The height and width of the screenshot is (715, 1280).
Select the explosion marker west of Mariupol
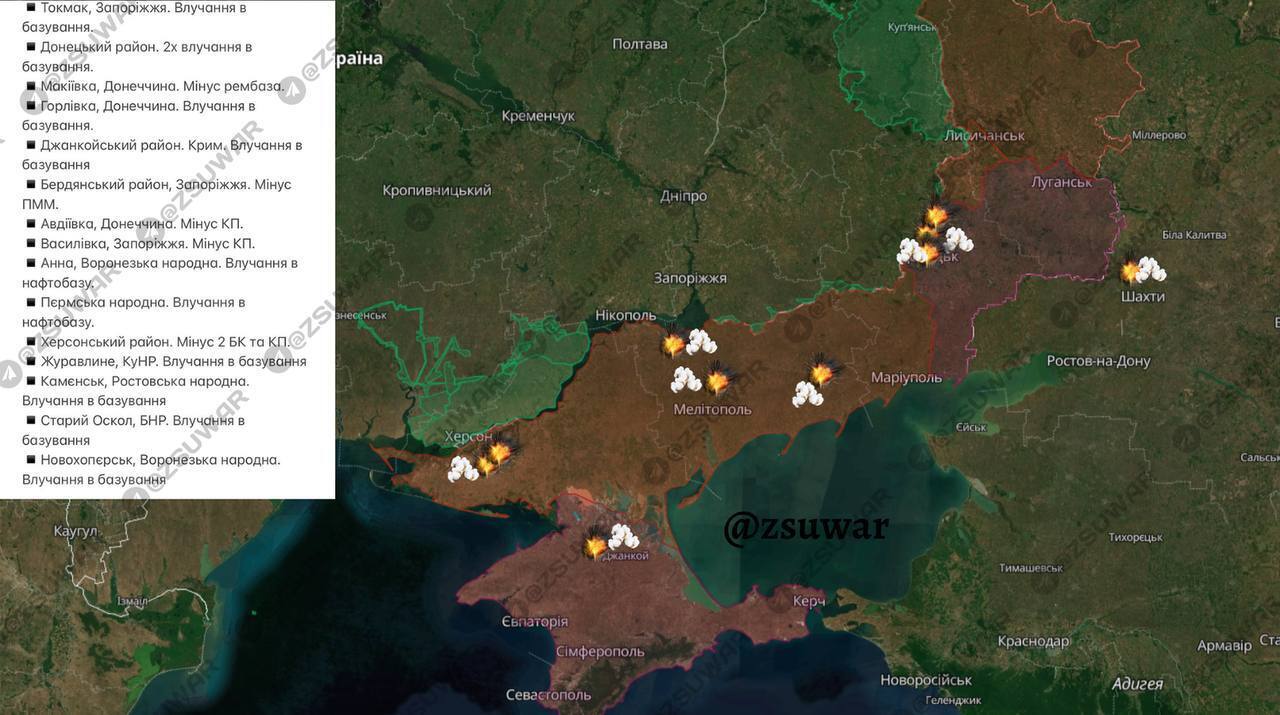tap(822, 371)
